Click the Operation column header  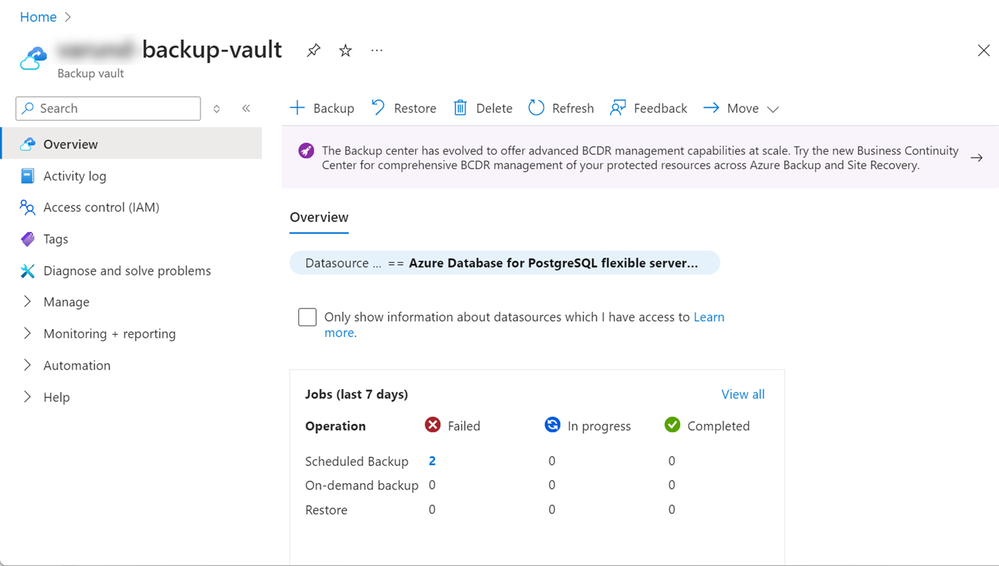pos(335,426)
